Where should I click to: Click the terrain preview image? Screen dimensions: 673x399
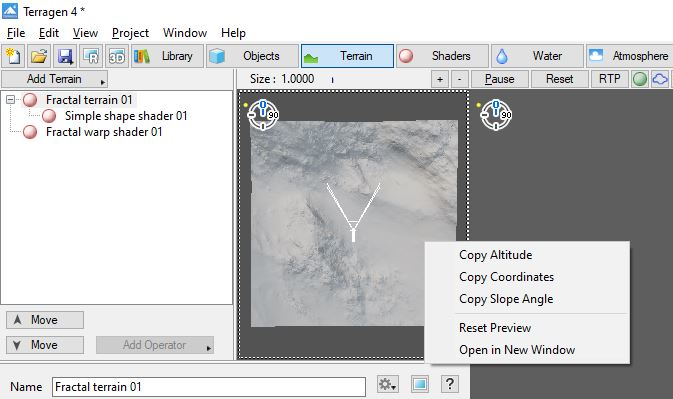[x=353, y=223]
